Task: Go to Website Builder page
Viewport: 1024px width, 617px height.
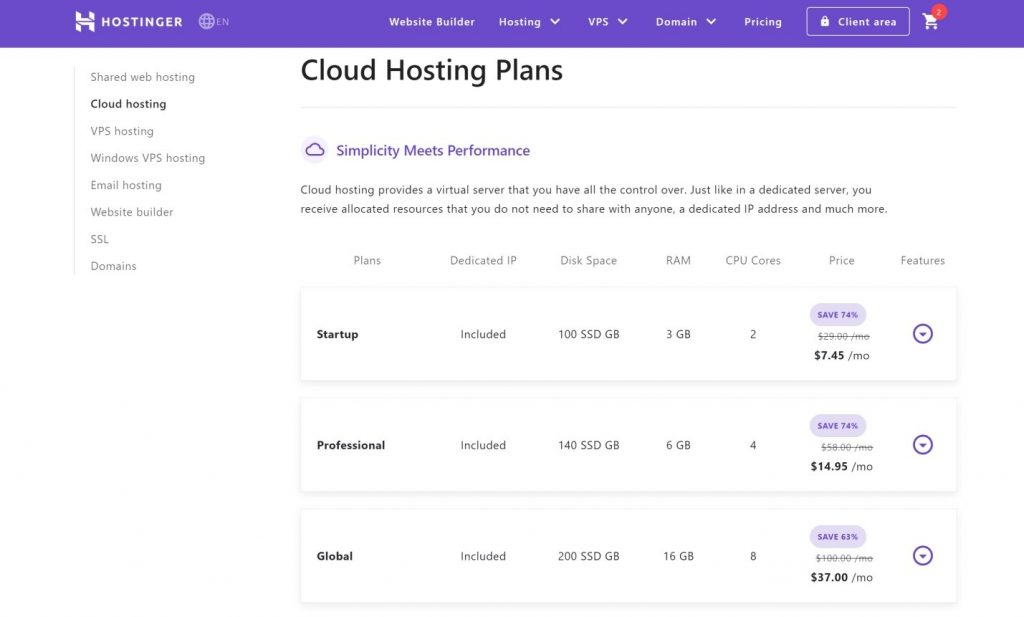Action: click(432, 22)
